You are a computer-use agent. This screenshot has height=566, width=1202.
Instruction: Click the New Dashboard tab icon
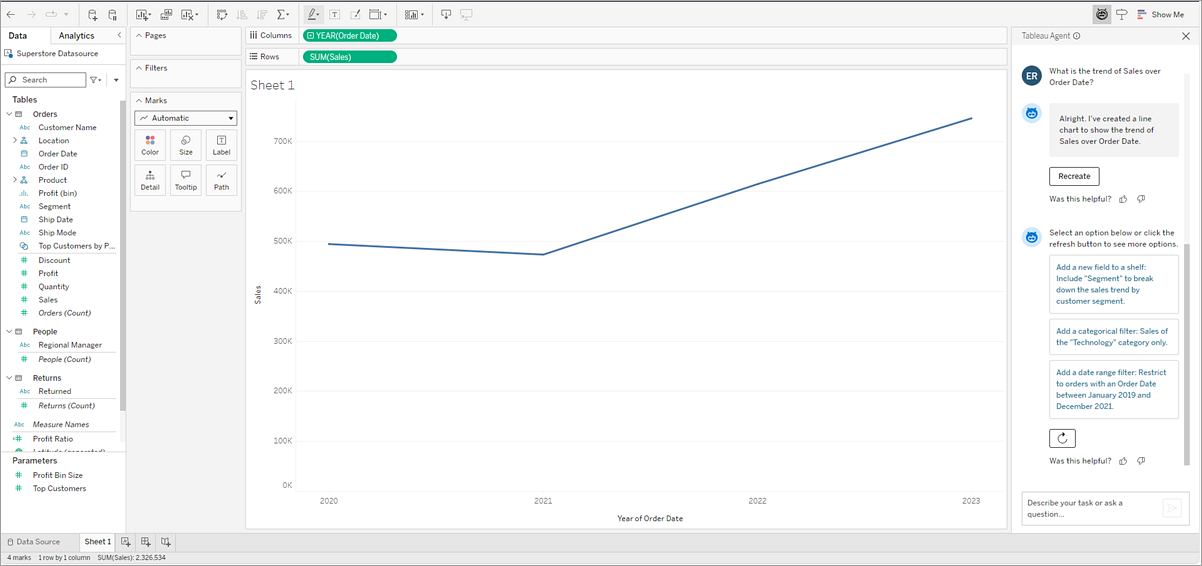click(146, 541)
